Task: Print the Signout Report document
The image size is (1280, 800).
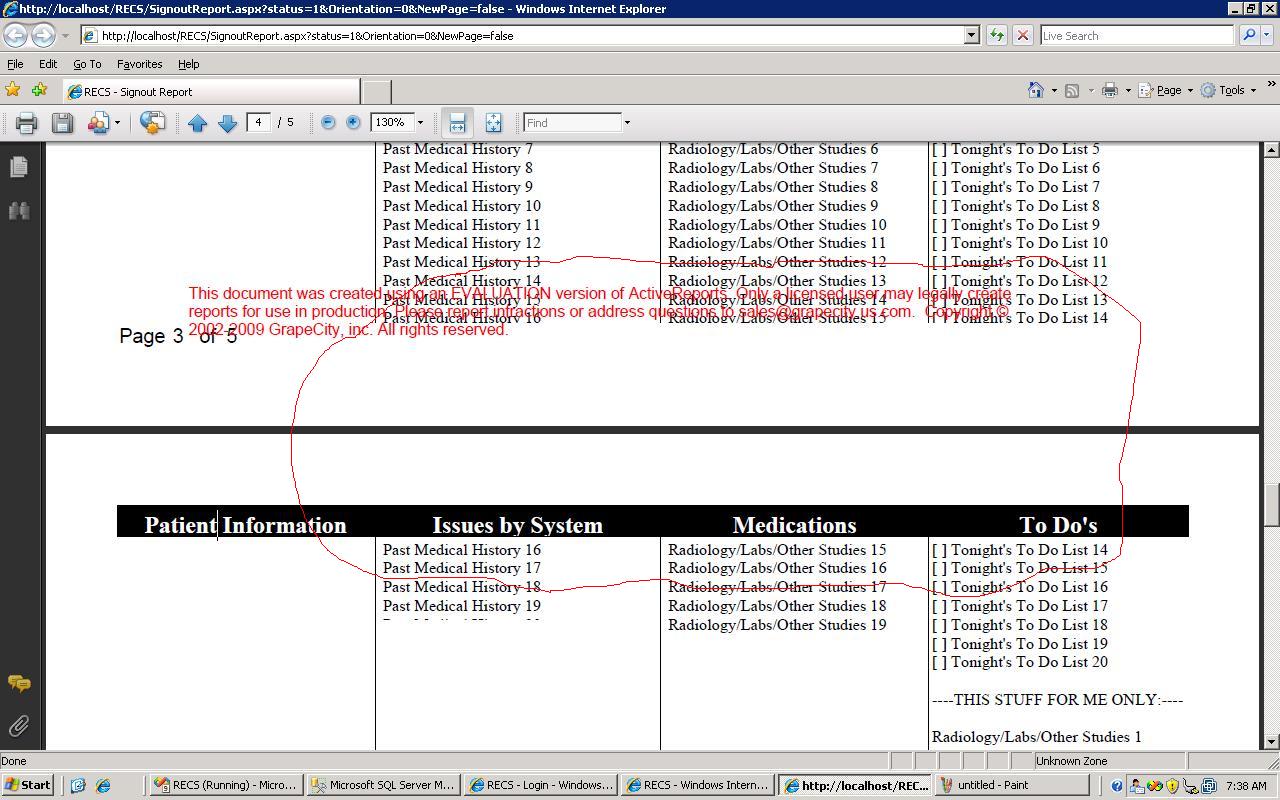Action: click(x=25, y=122)
